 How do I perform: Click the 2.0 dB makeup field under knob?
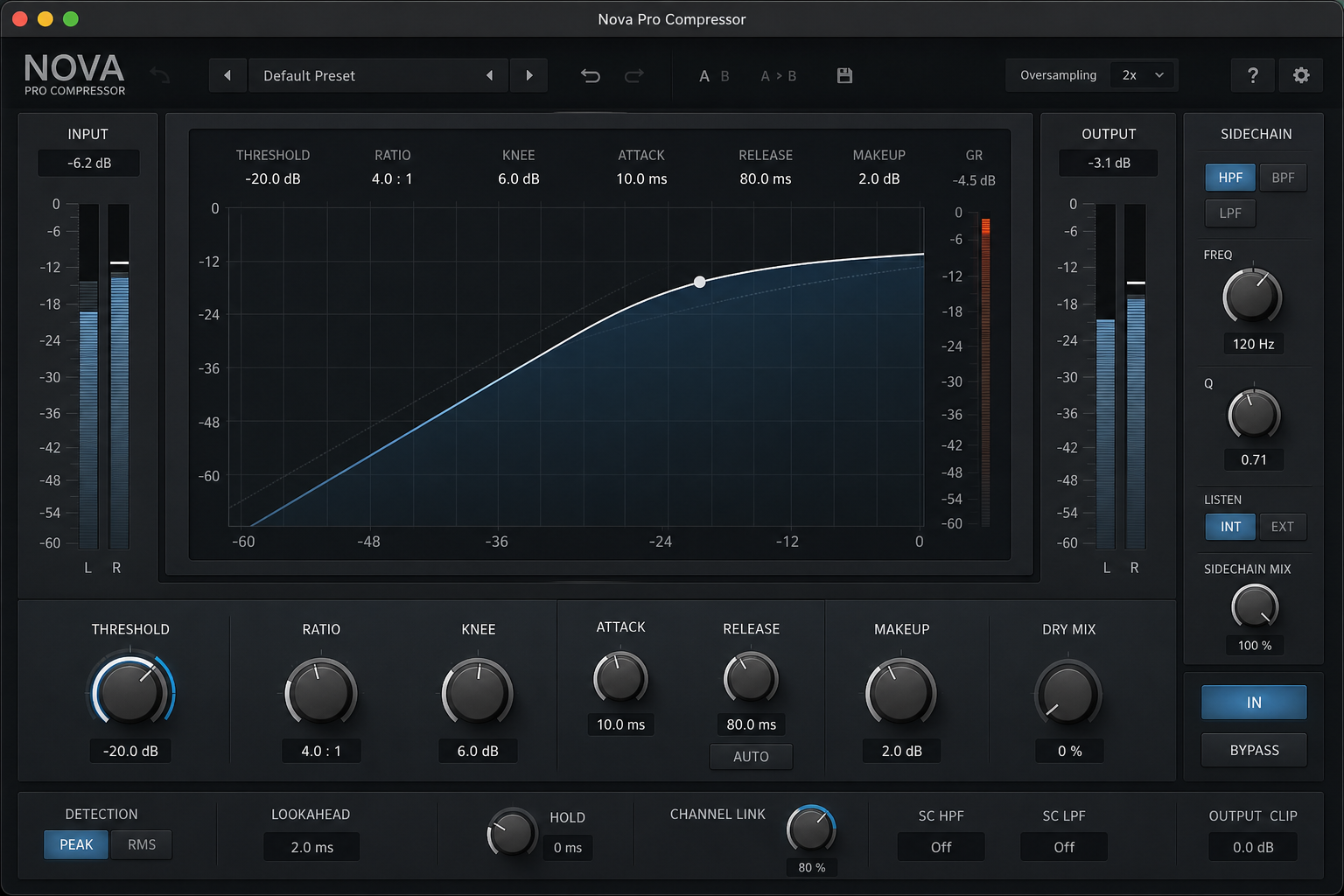(x=901, y=751)
